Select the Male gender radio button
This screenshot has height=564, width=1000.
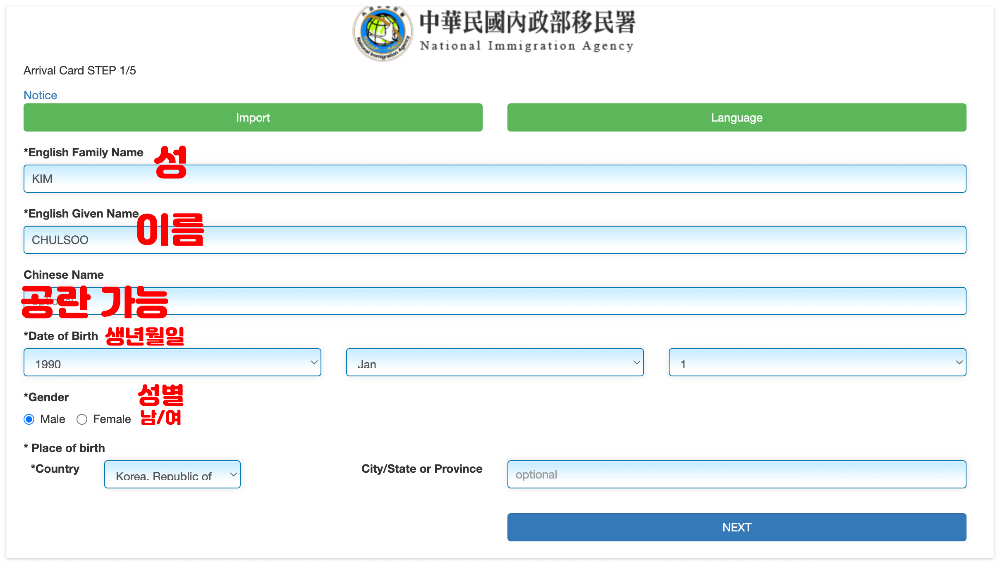pos(29,419)
